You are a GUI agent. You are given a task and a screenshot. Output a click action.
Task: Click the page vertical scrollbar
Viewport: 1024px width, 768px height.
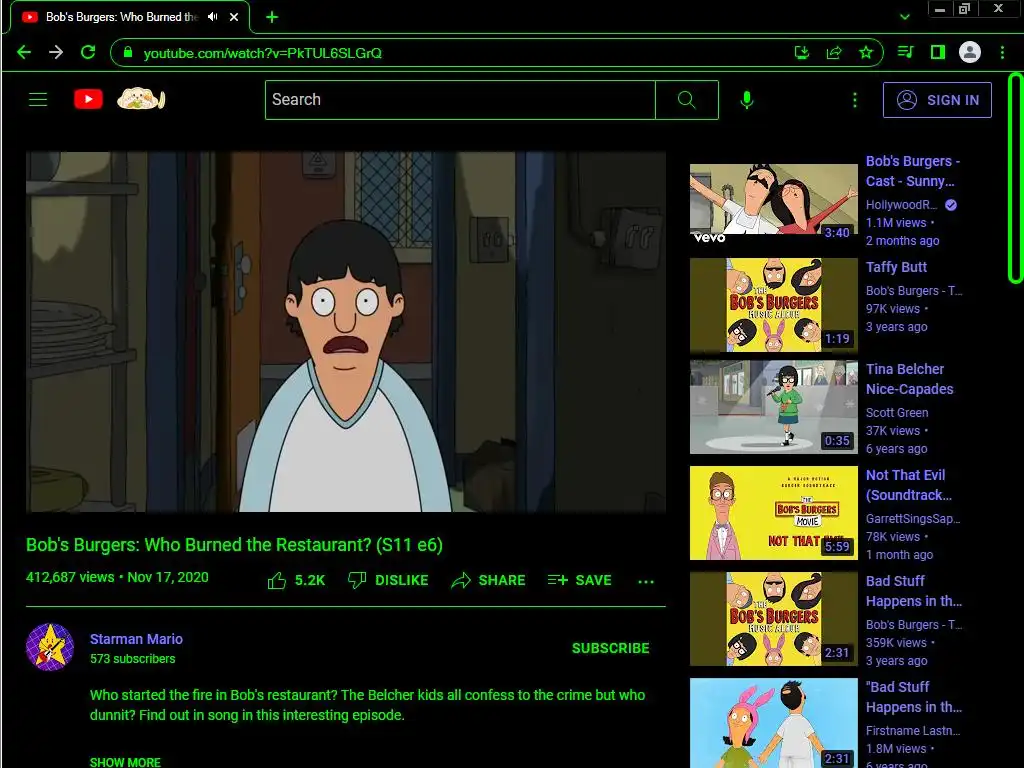coord(1016,178)
